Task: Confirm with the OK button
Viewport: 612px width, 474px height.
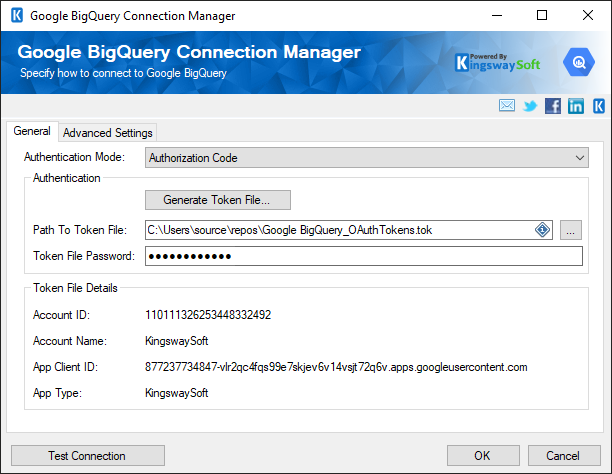Action: (483, 456)
